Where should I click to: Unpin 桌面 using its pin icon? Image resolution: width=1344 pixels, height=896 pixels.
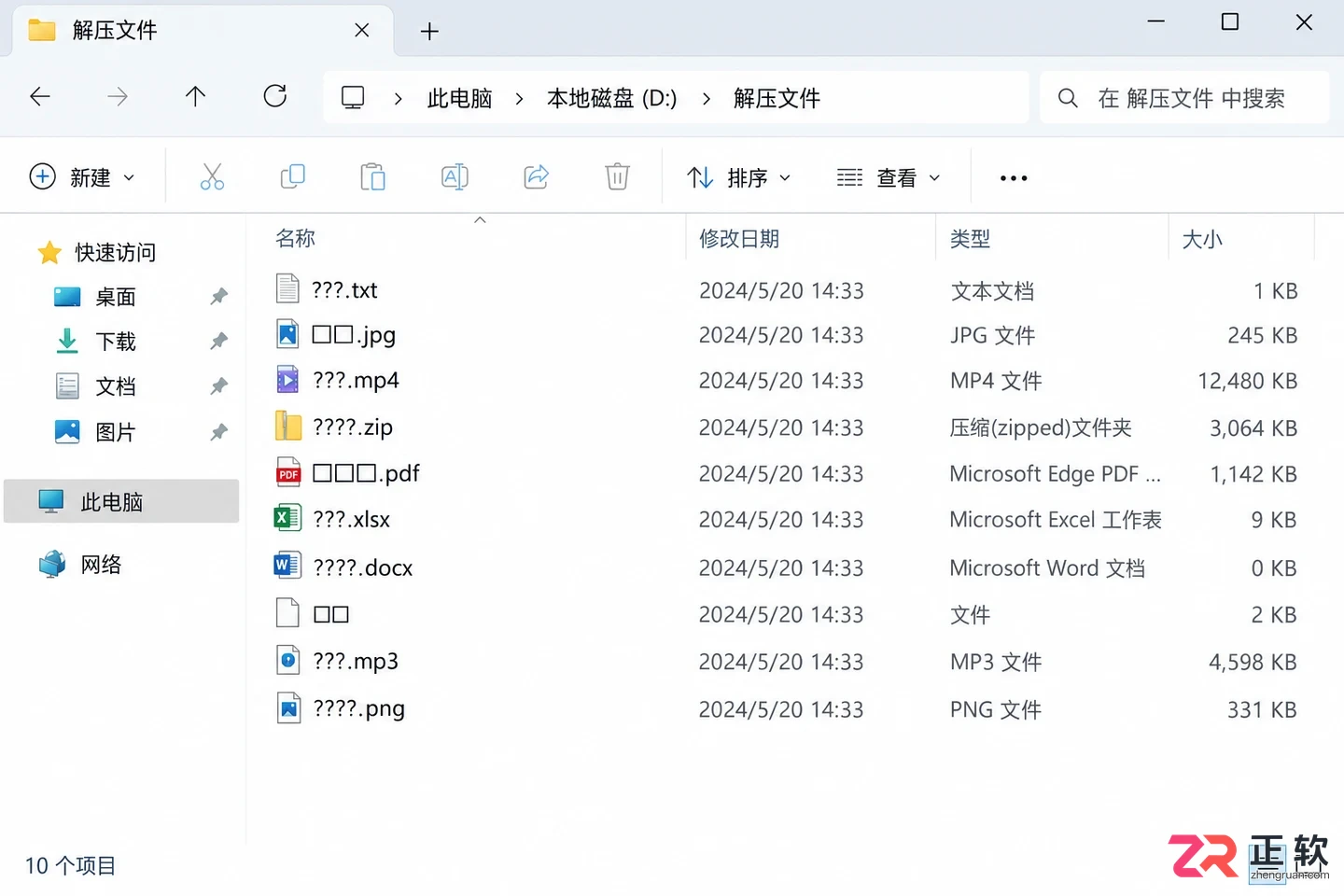click(x=218, y=297)
